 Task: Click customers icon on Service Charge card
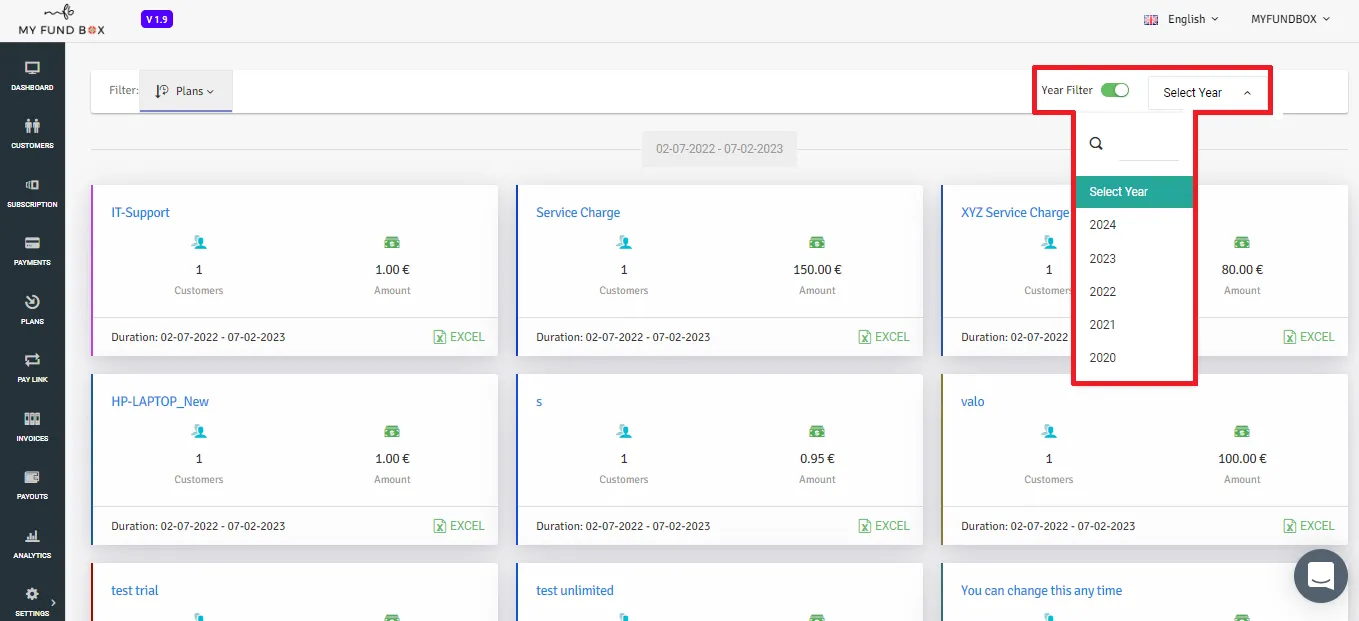click(624, 242)
